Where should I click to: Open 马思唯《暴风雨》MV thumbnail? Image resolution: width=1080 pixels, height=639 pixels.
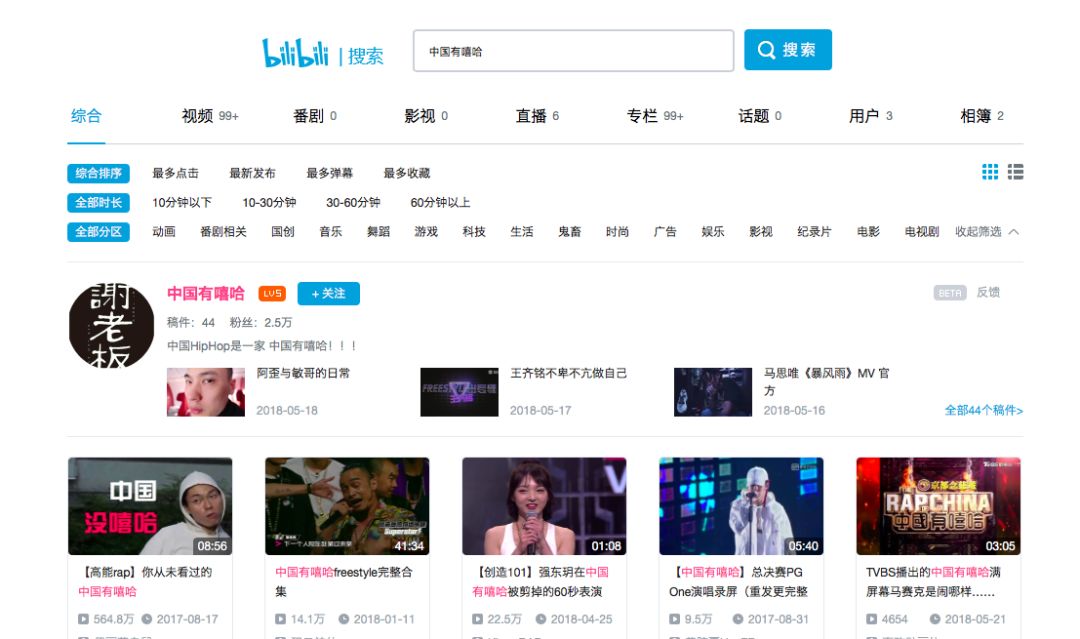(x=713, y=392)
